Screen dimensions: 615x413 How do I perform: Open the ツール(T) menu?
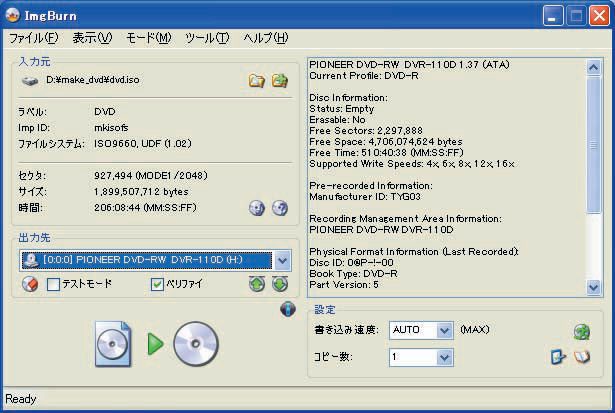(x=207, y=38)
